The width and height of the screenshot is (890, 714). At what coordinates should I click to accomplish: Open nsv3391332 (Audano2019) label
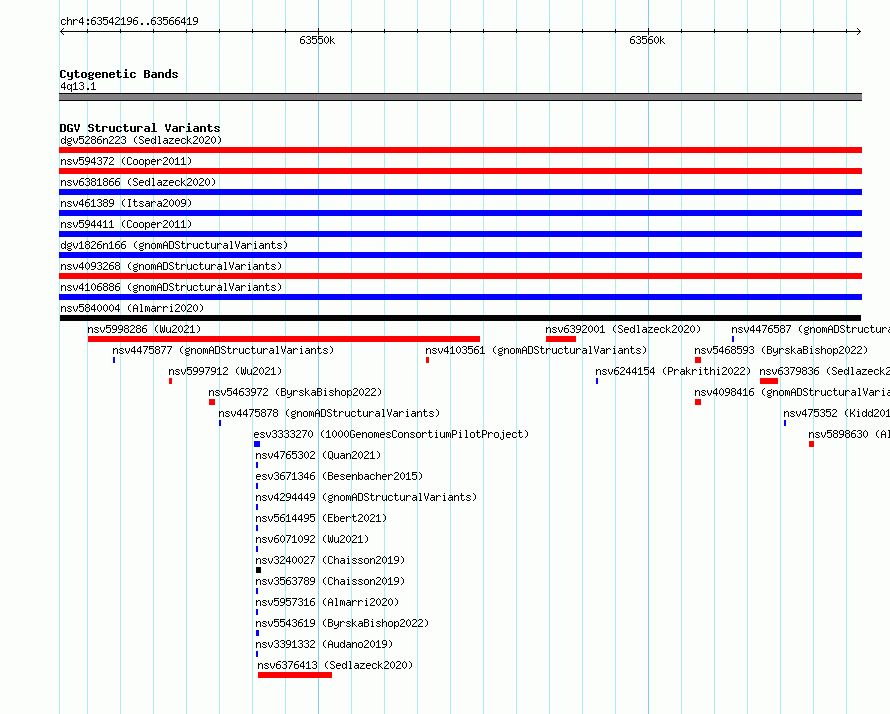point(324,644)
